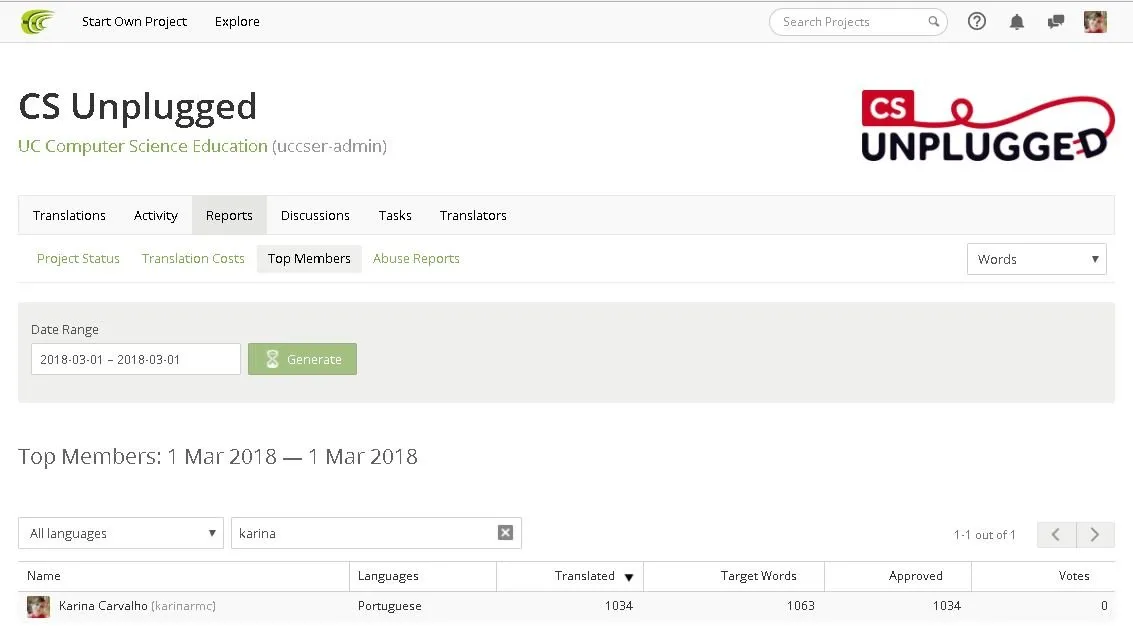This screenshot has height=626, width=1133.
Task: Go to the next results page arrow
Action: 1095,534
